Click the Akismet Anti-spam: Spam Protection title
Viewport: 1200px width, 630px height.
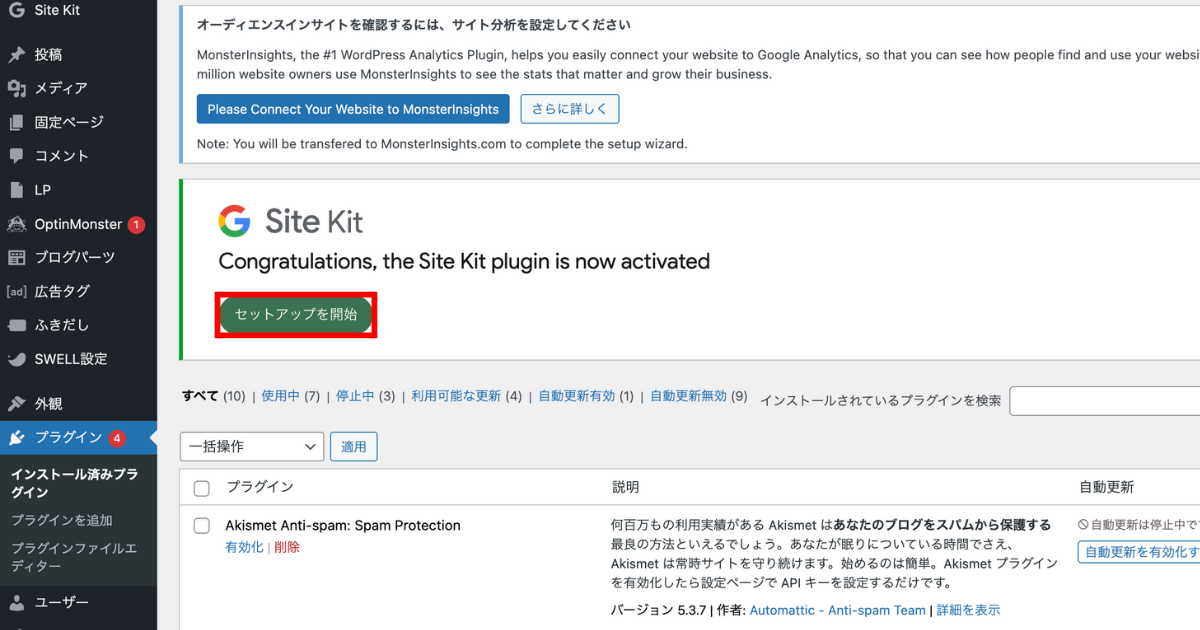coord(343,525)
